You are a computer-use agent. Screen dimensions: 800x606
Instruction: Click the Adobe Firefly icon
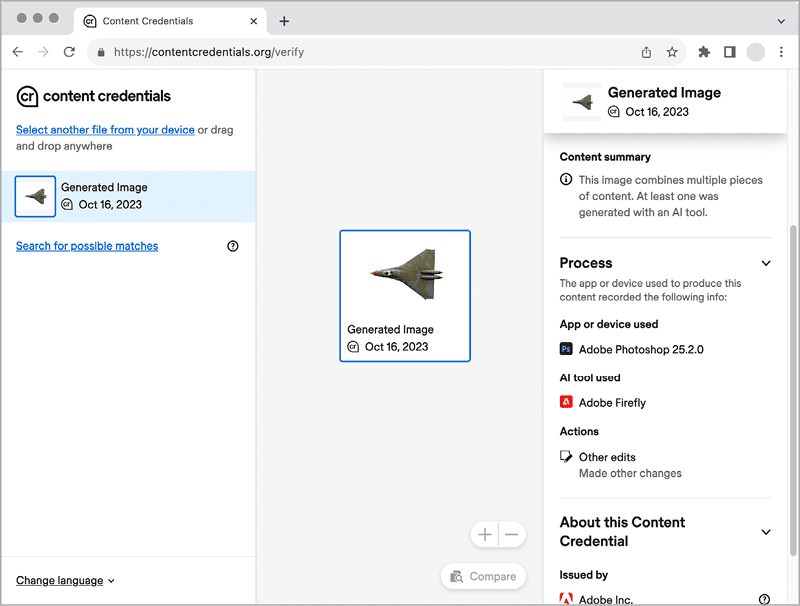point(566,402)
